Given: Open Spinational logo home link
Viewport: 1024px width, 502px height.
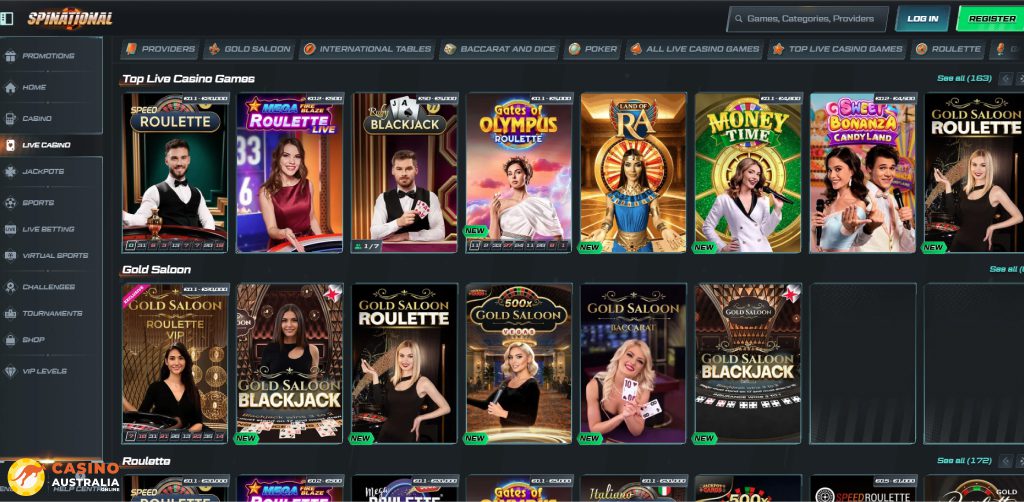Looking at the screenshot, I should tap(70, 19).
